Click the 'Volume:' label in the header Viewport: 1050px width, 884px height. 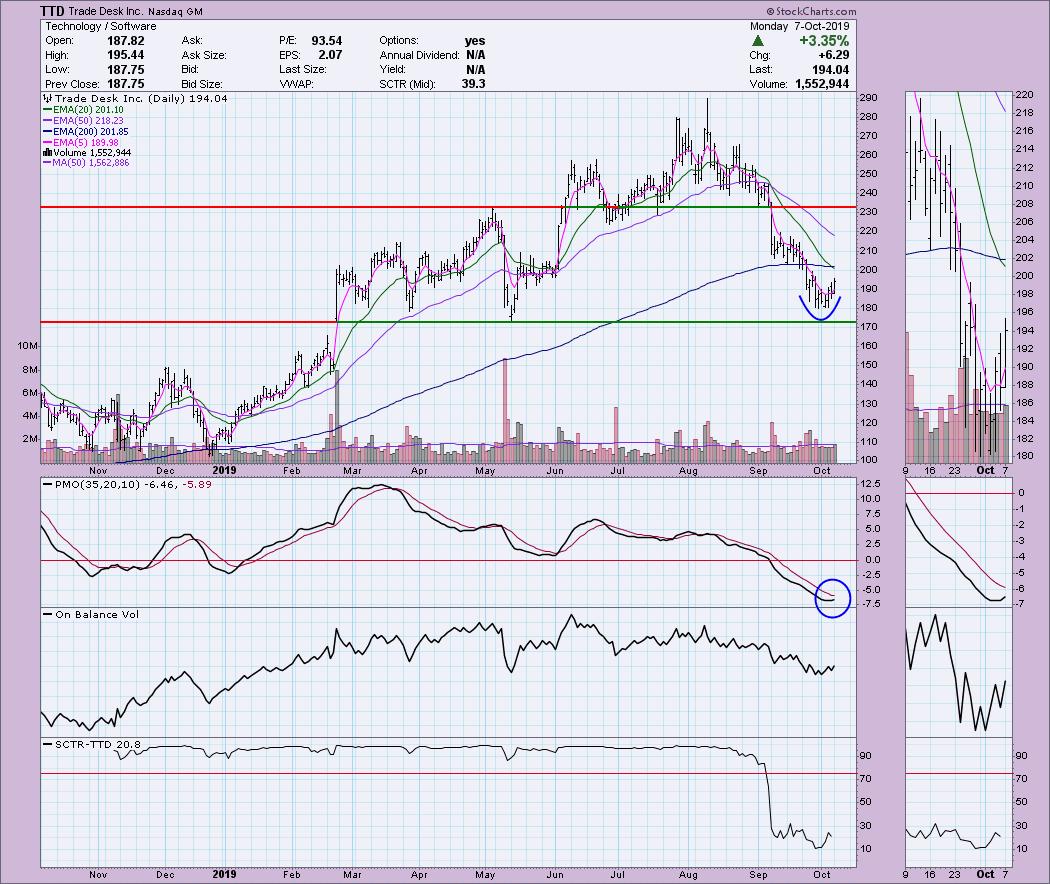coord(769,84)
